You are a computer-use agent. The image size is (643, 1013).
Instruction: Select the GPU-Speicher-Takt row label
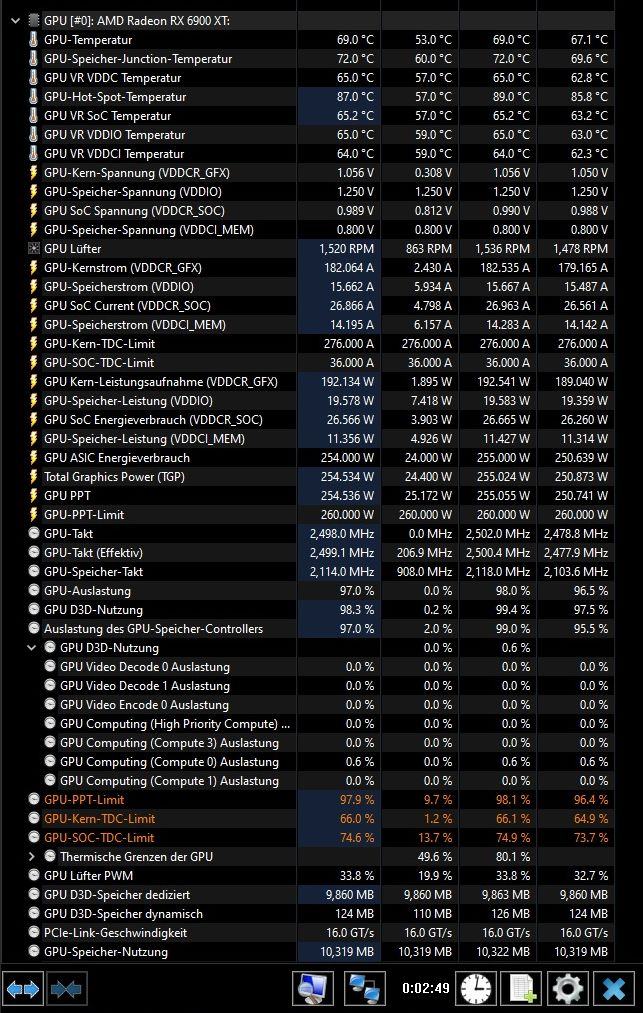coord(93,572)
